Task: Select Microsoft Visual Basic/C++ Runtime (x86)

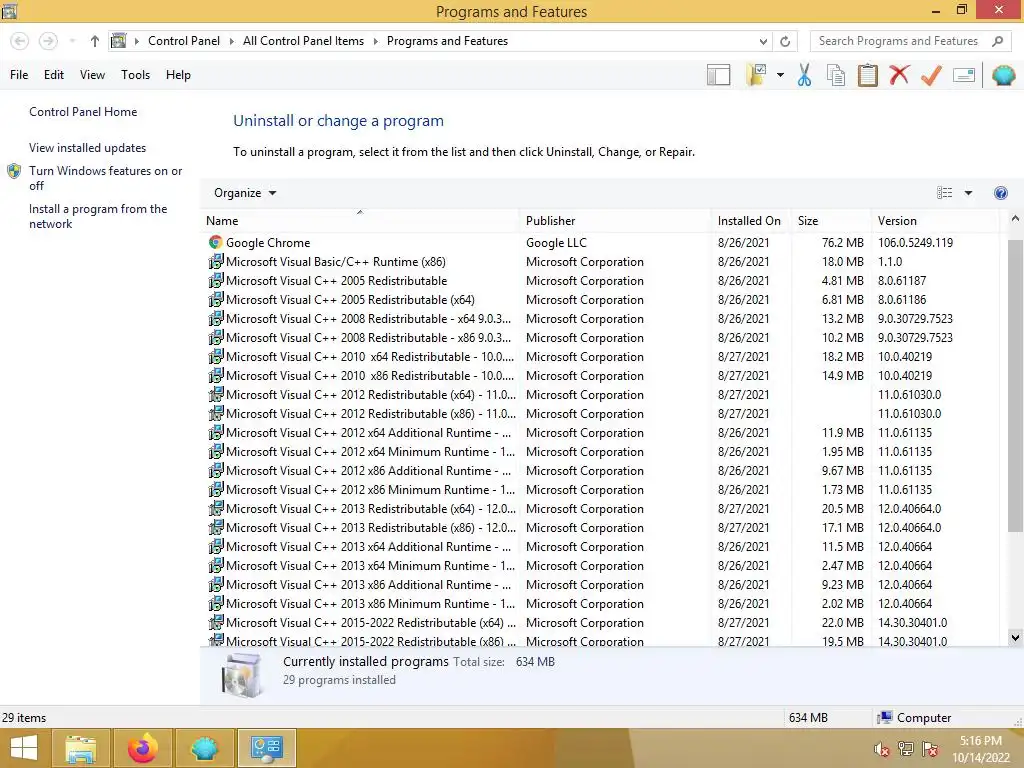Action: 603,262
